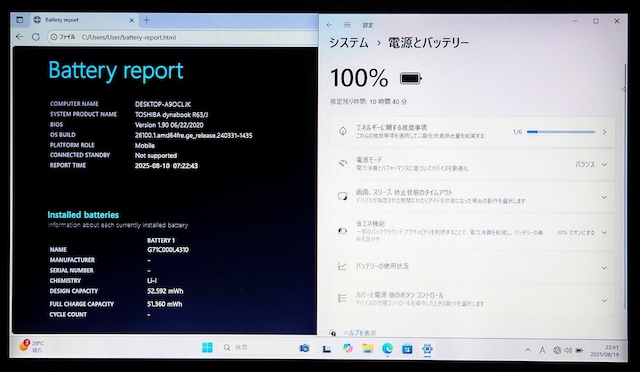Expand バッテリーの使用状況 section
Viewport: 640px width, 372px height.
pyautogui.click(x=473, y=267)
